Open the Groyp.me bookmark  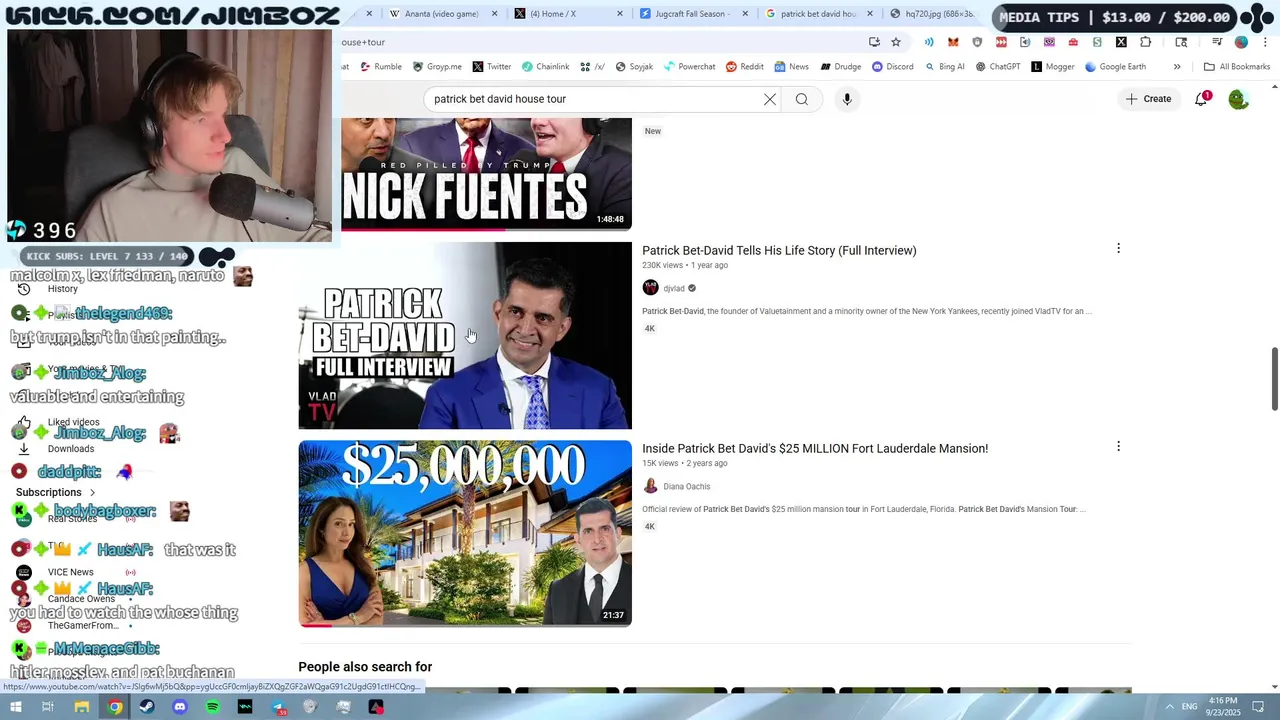(436, 67)
